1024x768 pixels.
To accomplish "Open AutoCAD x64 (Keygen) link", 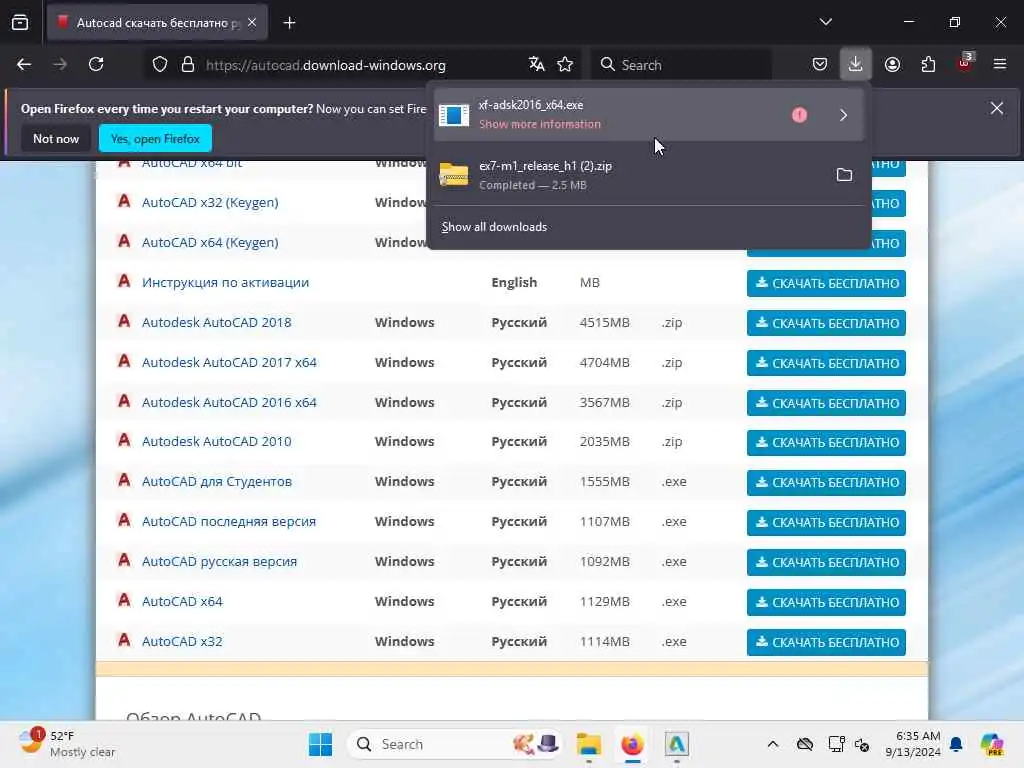I will pos(210,242).
